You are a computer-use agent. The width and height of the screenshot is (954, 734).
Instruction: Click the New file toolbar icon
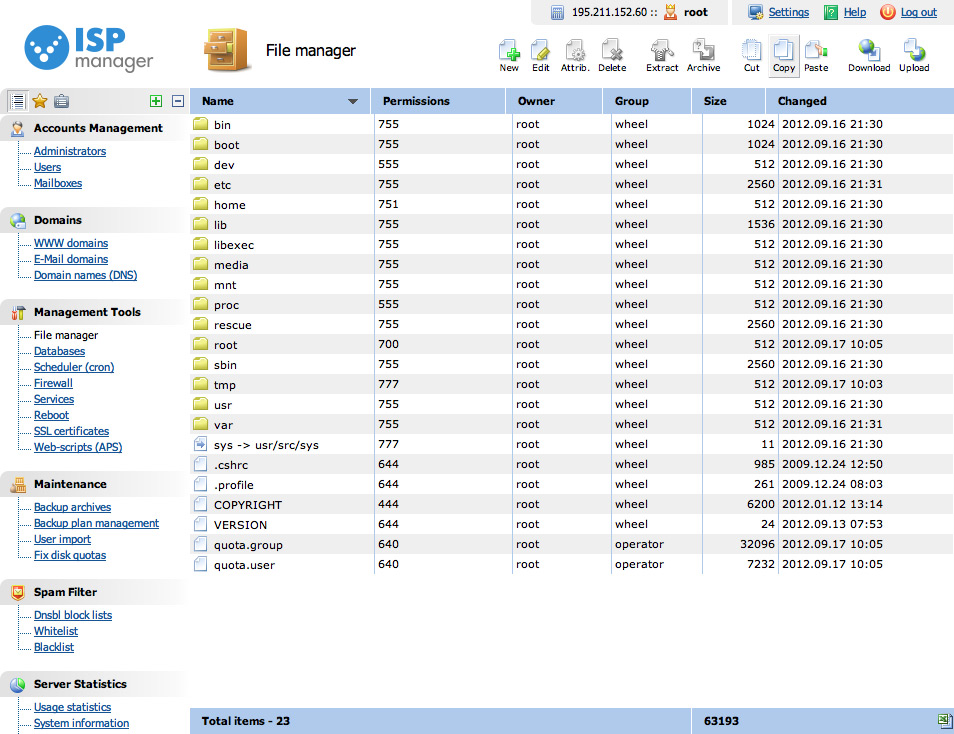(509, 51)
